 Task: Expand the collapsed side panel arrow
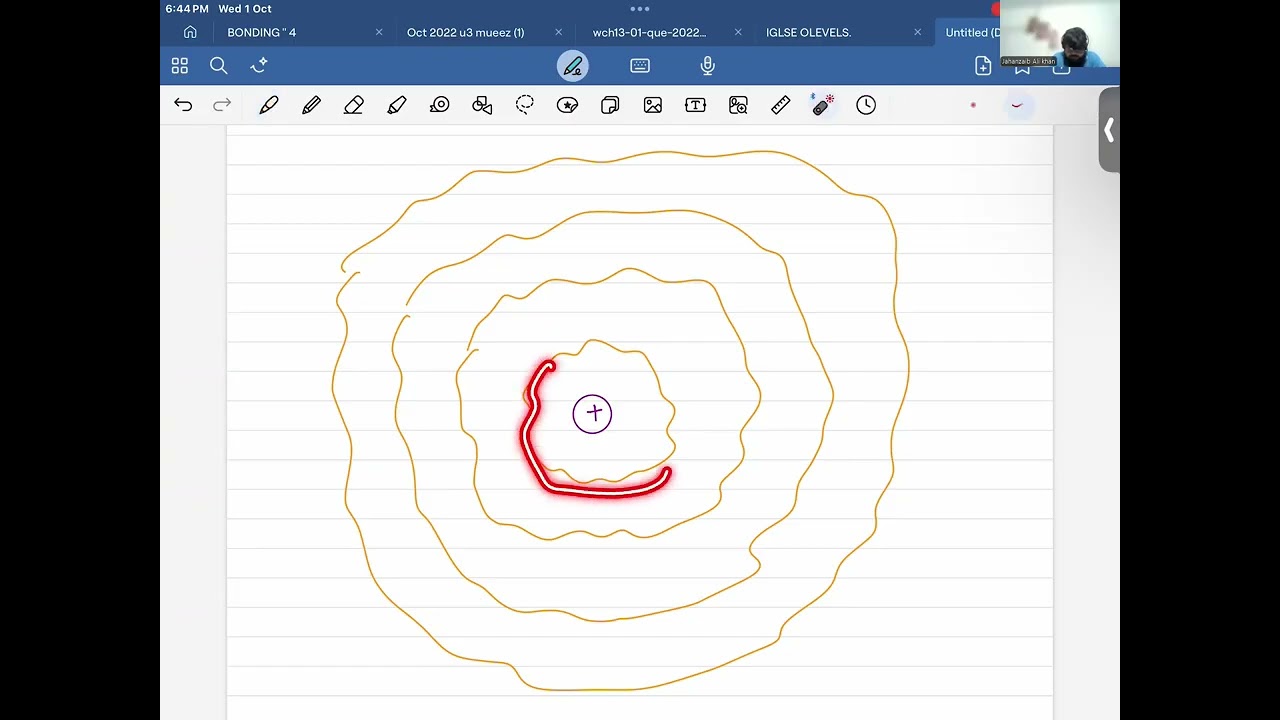[x=1109, y=130]
